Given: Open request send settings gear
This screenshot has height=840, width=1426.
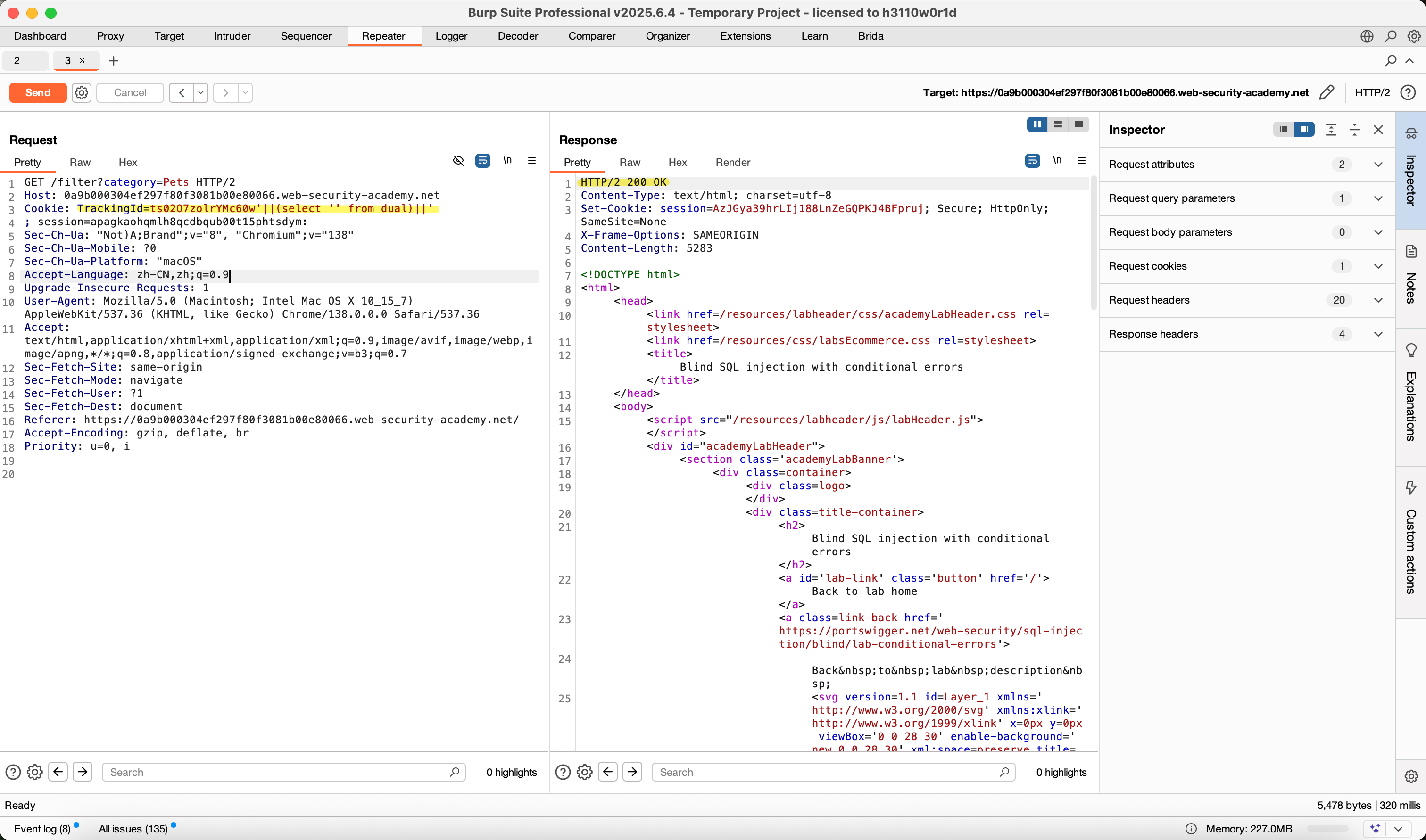Looking at the screenshot, I should click(82, 92).
